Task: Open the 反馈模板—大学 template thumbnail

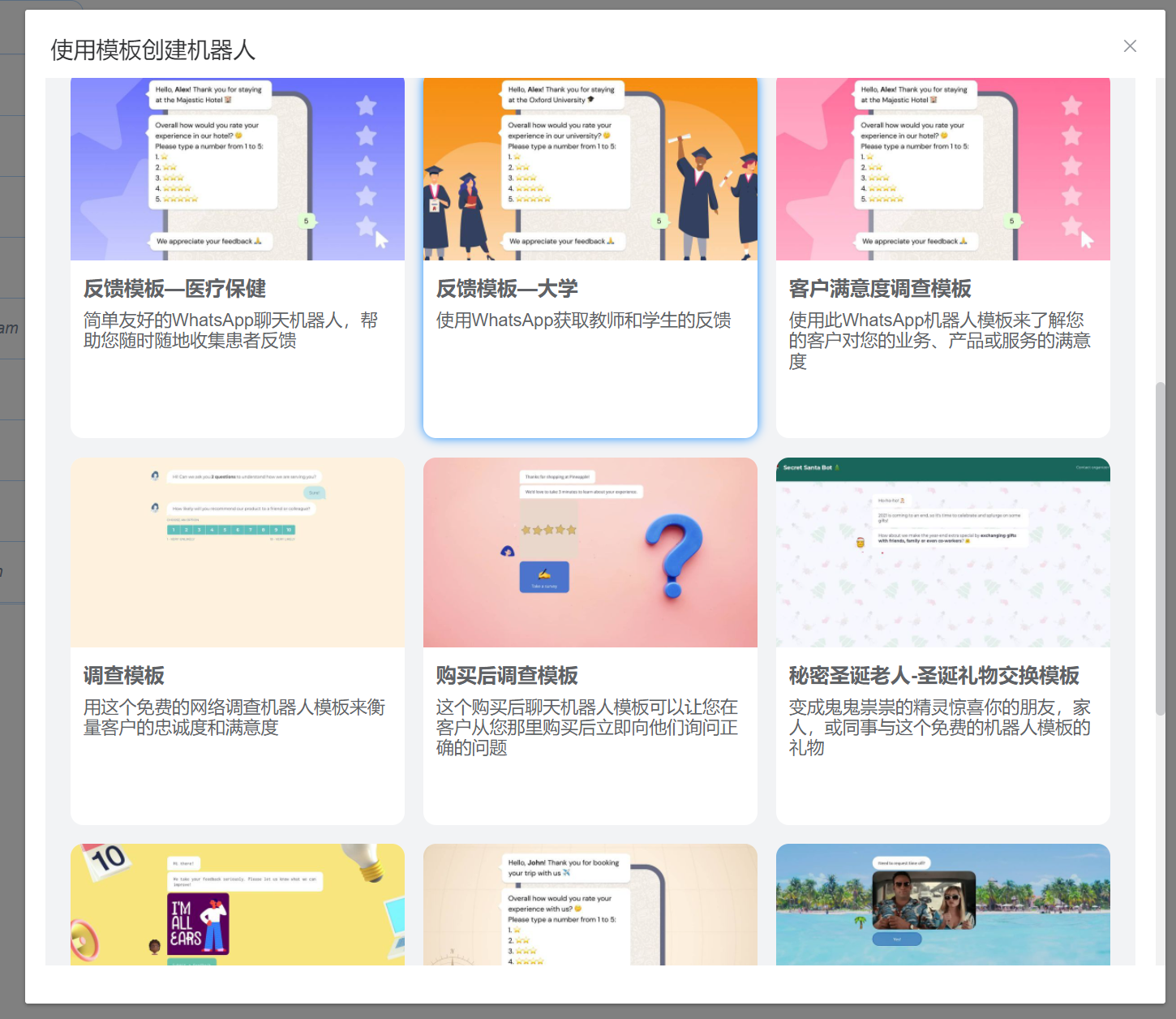Action: pos(590,169)
